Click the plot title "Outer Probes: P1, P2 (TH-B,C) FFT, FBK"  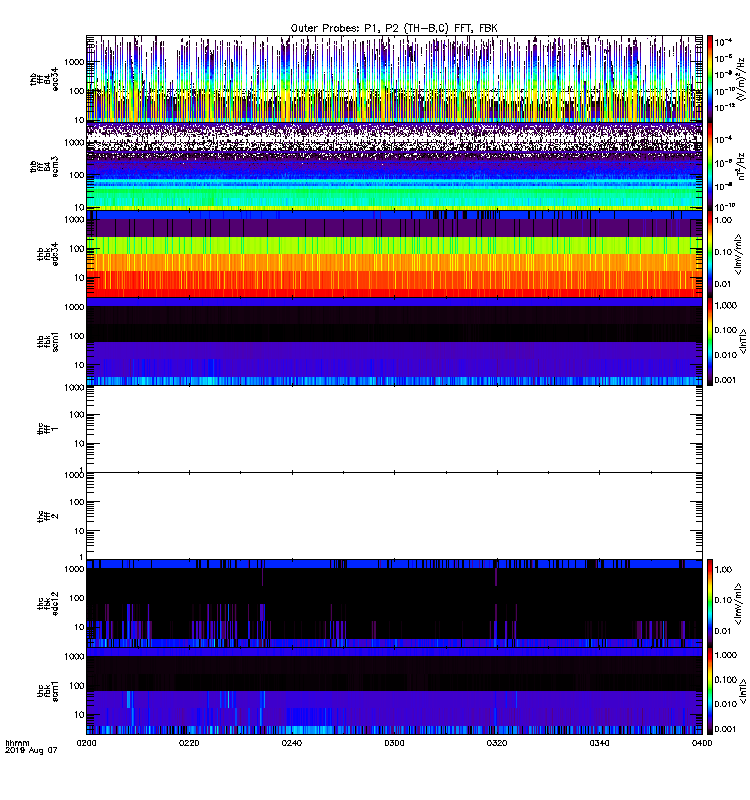point(394,28)
